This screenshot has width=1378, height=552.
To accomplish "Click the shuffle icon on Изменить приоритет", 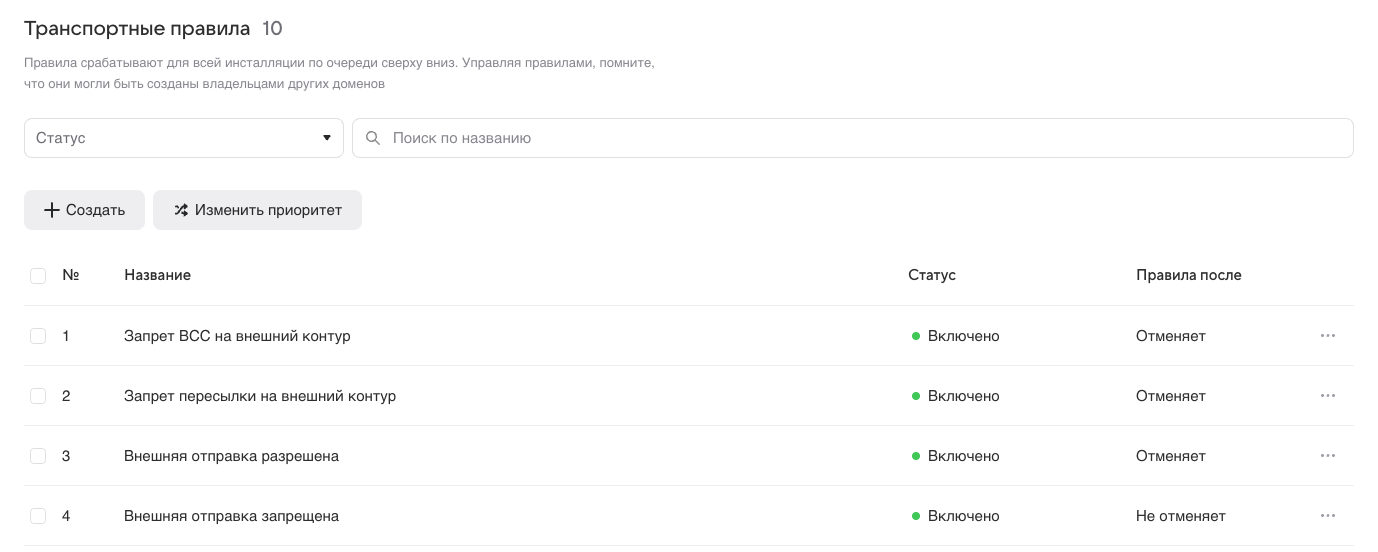I will (181, 210).
